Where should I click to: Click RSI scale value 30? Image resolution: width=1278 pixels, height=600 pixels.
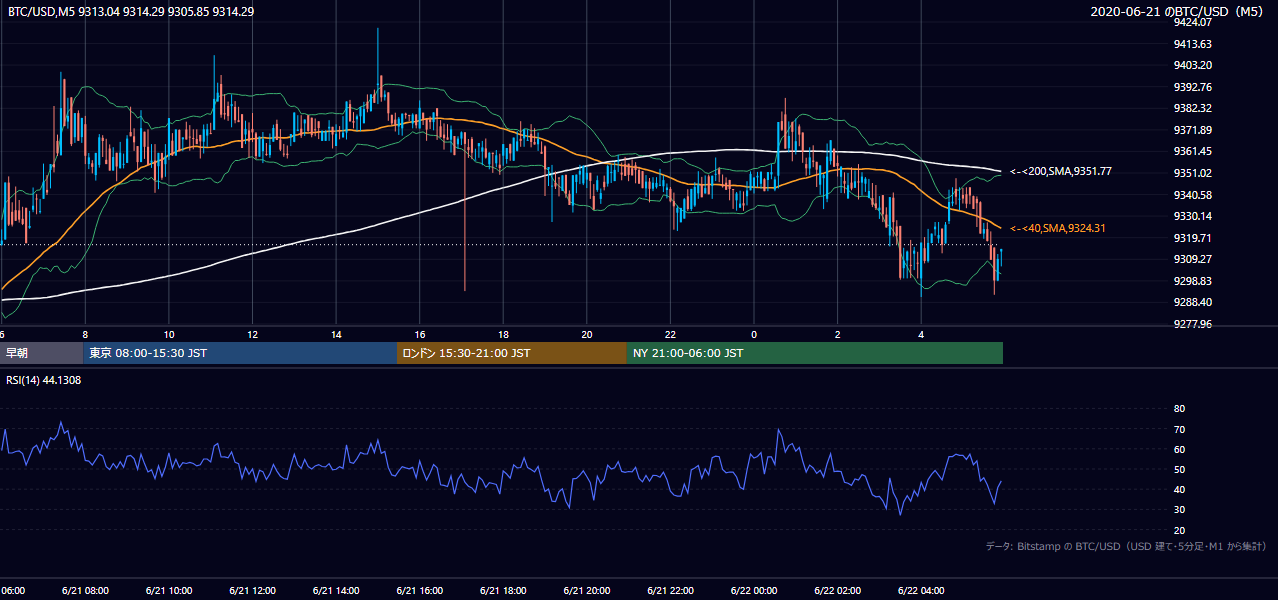point(1179,509)
